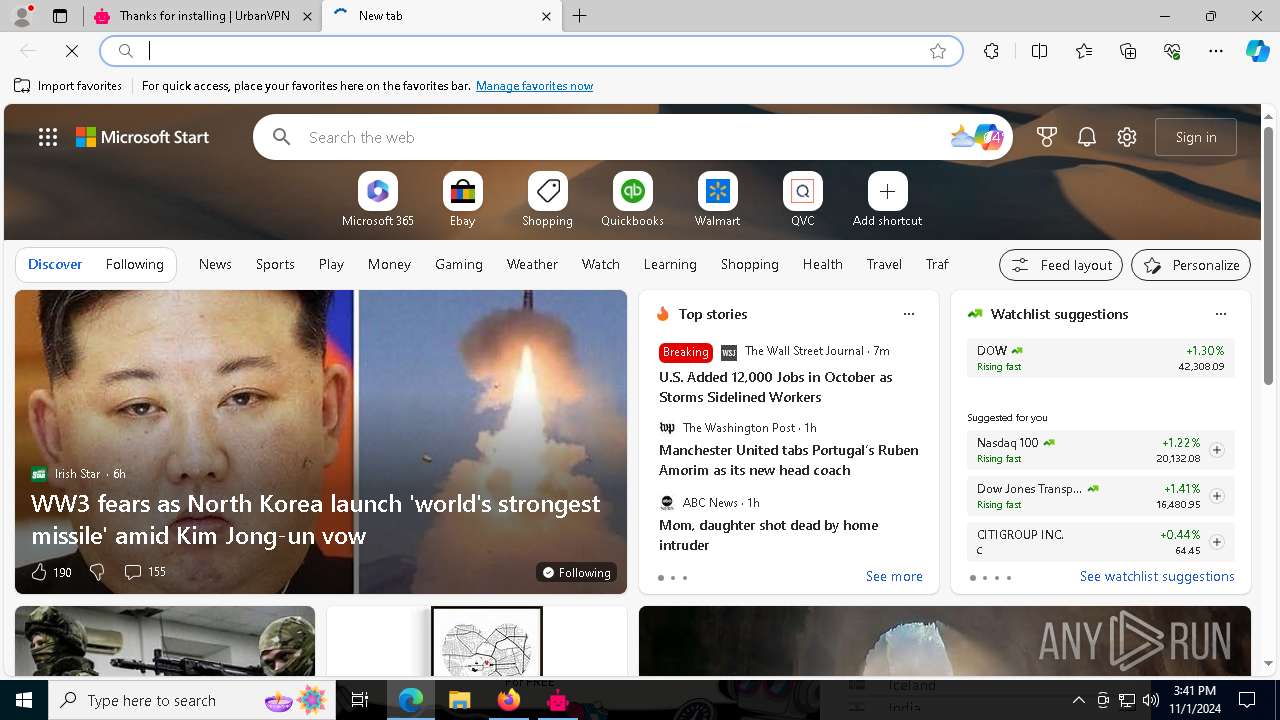Click See more in Top stories
Viewport: 1280px width, 720px height.
(x=894, y=576)
